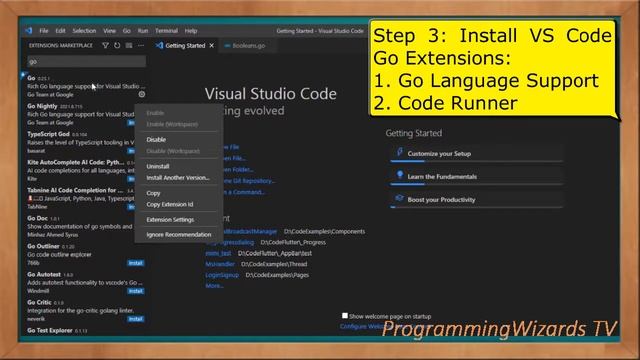Click the Learn the Fundamentals progress bar

(476, 184)
